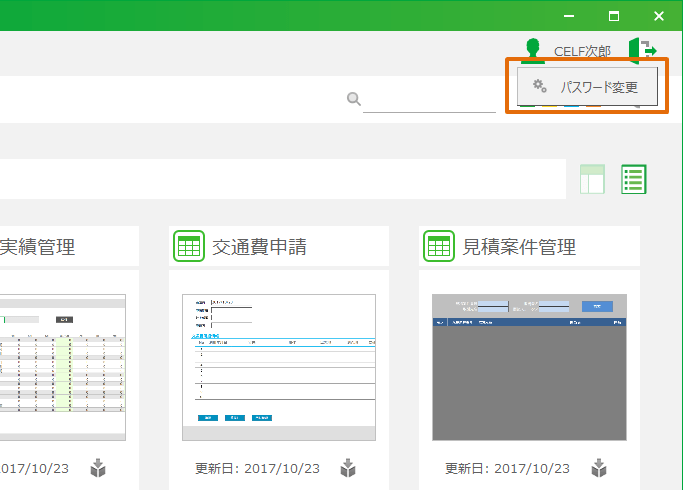Select パスワード変更 from the user menu
This screenshot has height=490, width=683.
click(597, 87)
